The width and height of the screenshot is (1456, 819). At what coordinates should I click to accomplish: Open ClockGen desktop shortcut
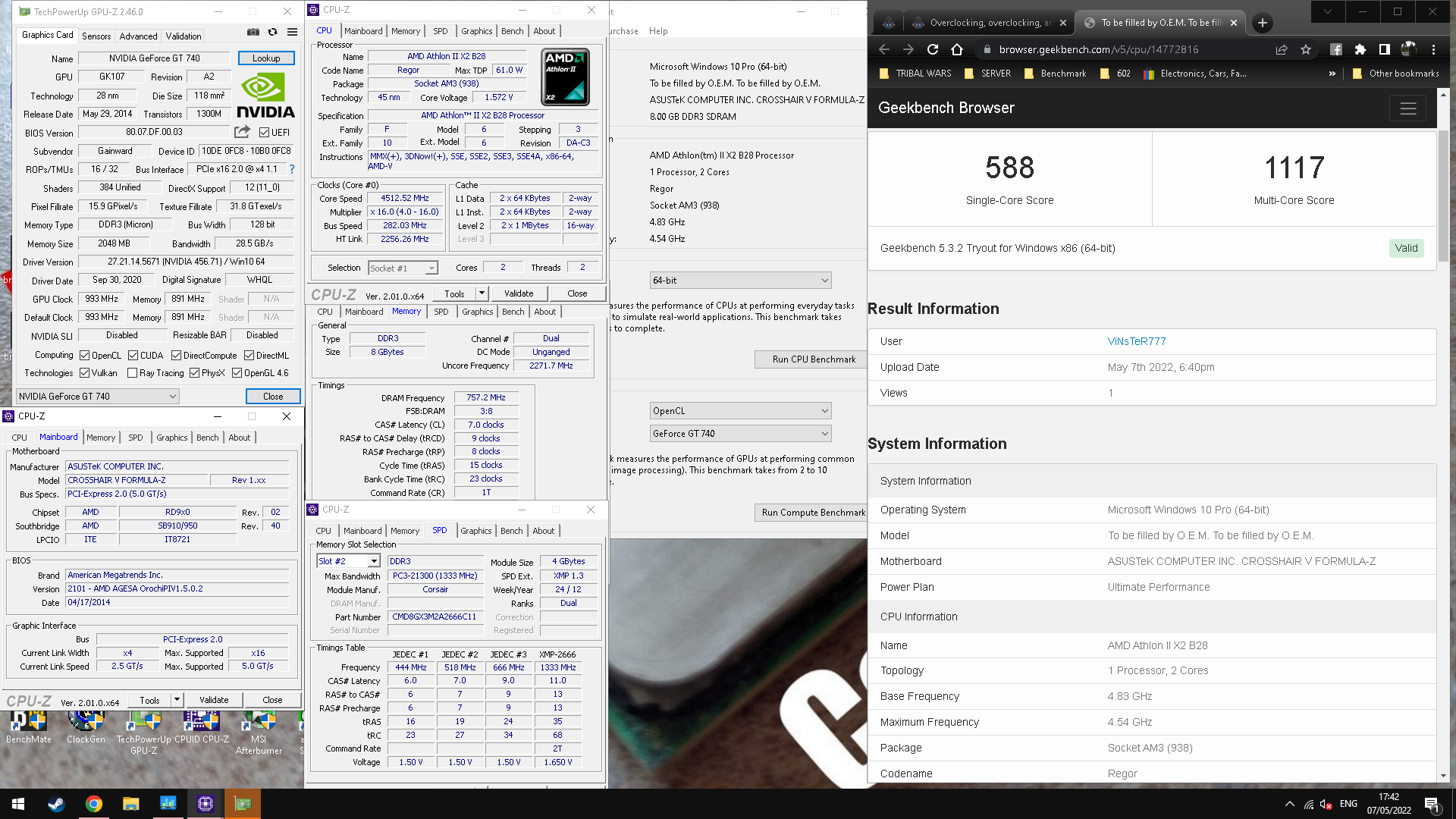pos(86,728)
